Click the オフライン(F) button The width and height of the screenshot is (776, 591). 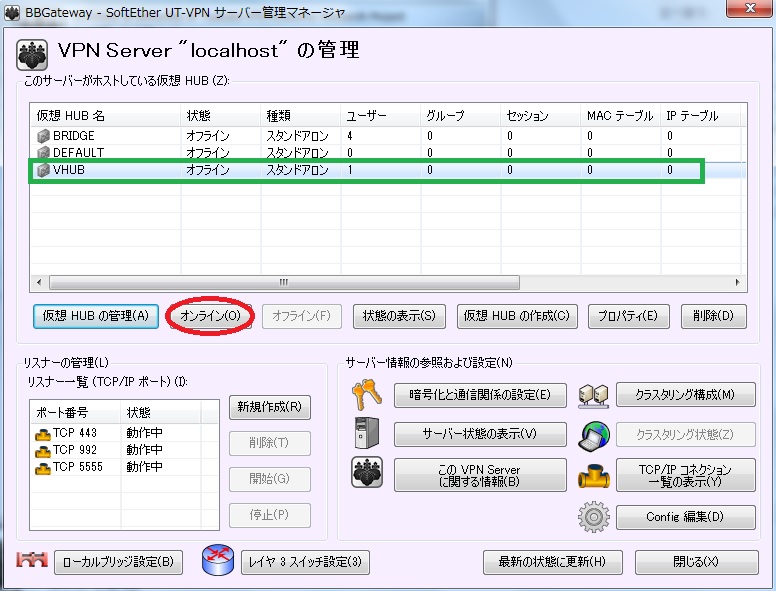tap(301, 316)
